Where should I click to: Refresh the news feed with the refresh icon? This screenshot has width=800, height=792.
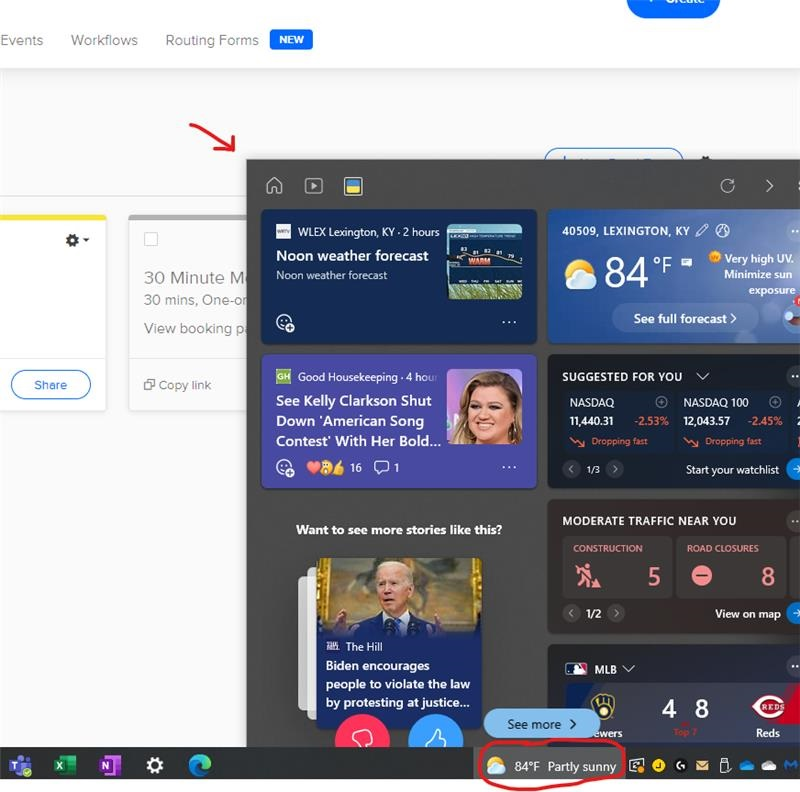728,186
